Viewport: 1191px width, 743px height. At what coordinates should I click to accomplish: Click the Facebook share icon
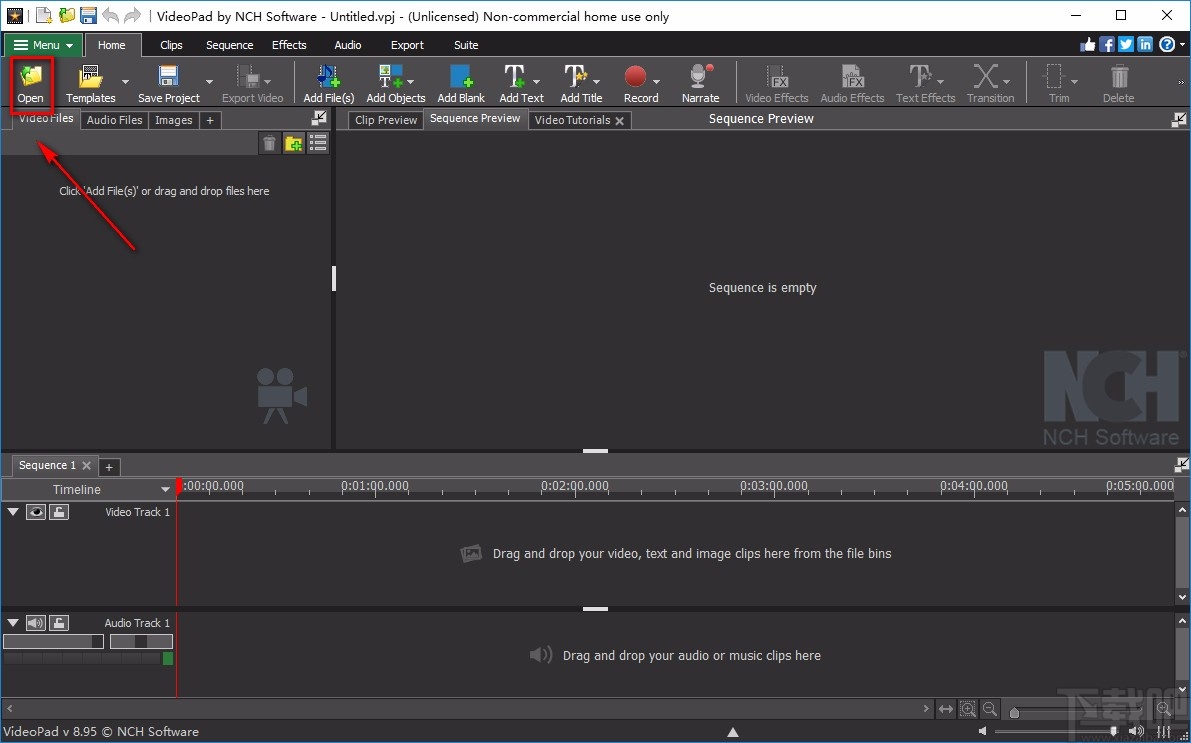click(x=1107, y=45)
